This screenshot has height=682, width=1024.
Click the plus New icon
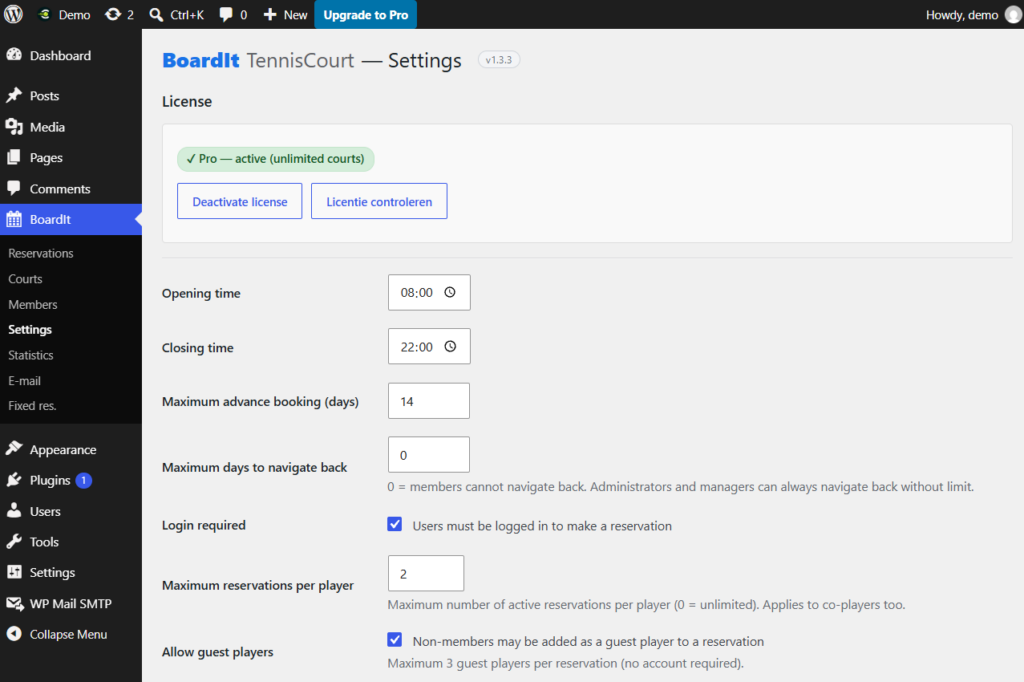pyautogui.click(x=270, y=14)
